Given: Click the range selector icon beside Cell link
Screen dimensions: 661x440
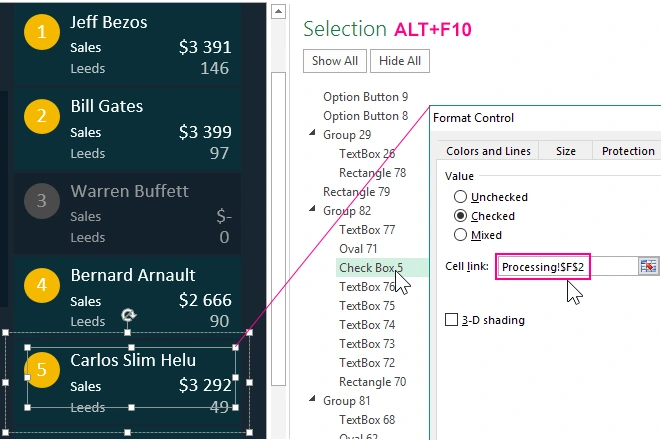Looking at the screenshot, I should 648,266.
